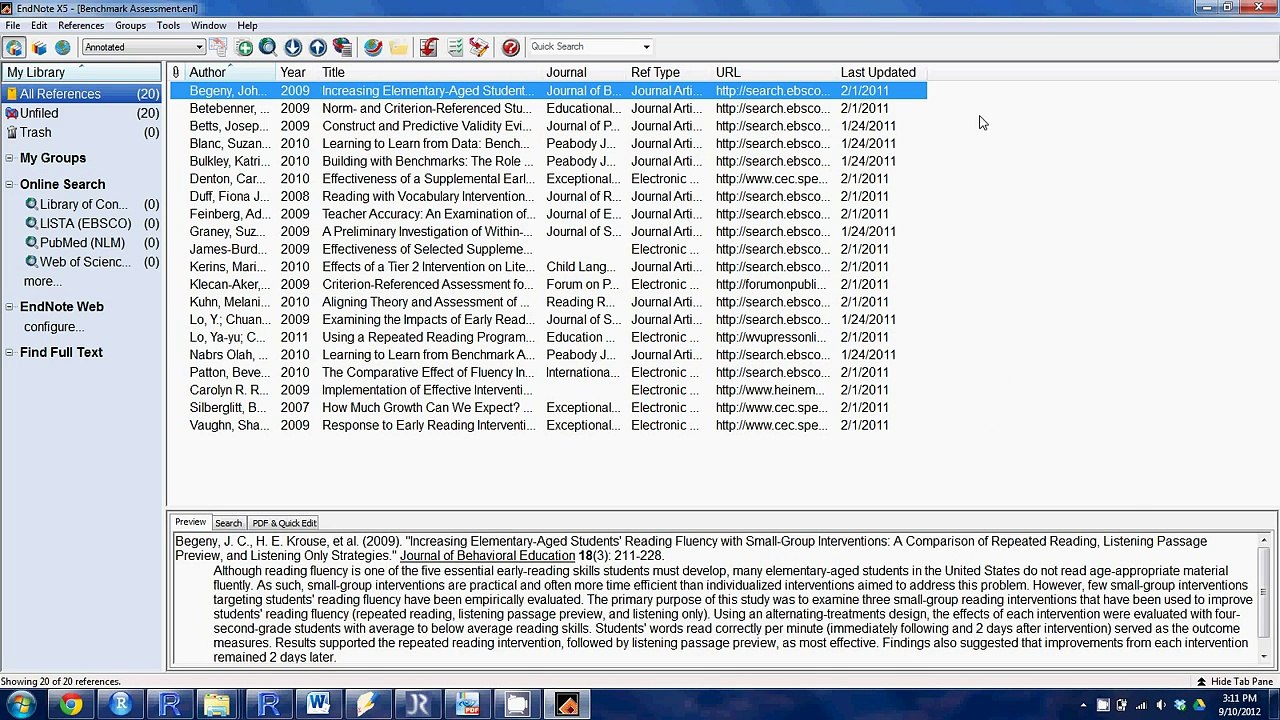This screenshot has width=1280, height=720.
Task: Open the File menu
Action: [x=13, y=25]
